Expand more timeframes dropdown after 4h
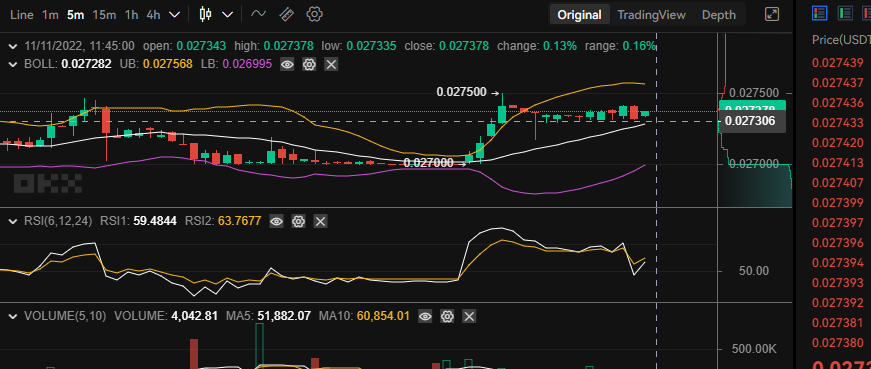The width and height of the screenshot is (871, 369). click(174, 15)
